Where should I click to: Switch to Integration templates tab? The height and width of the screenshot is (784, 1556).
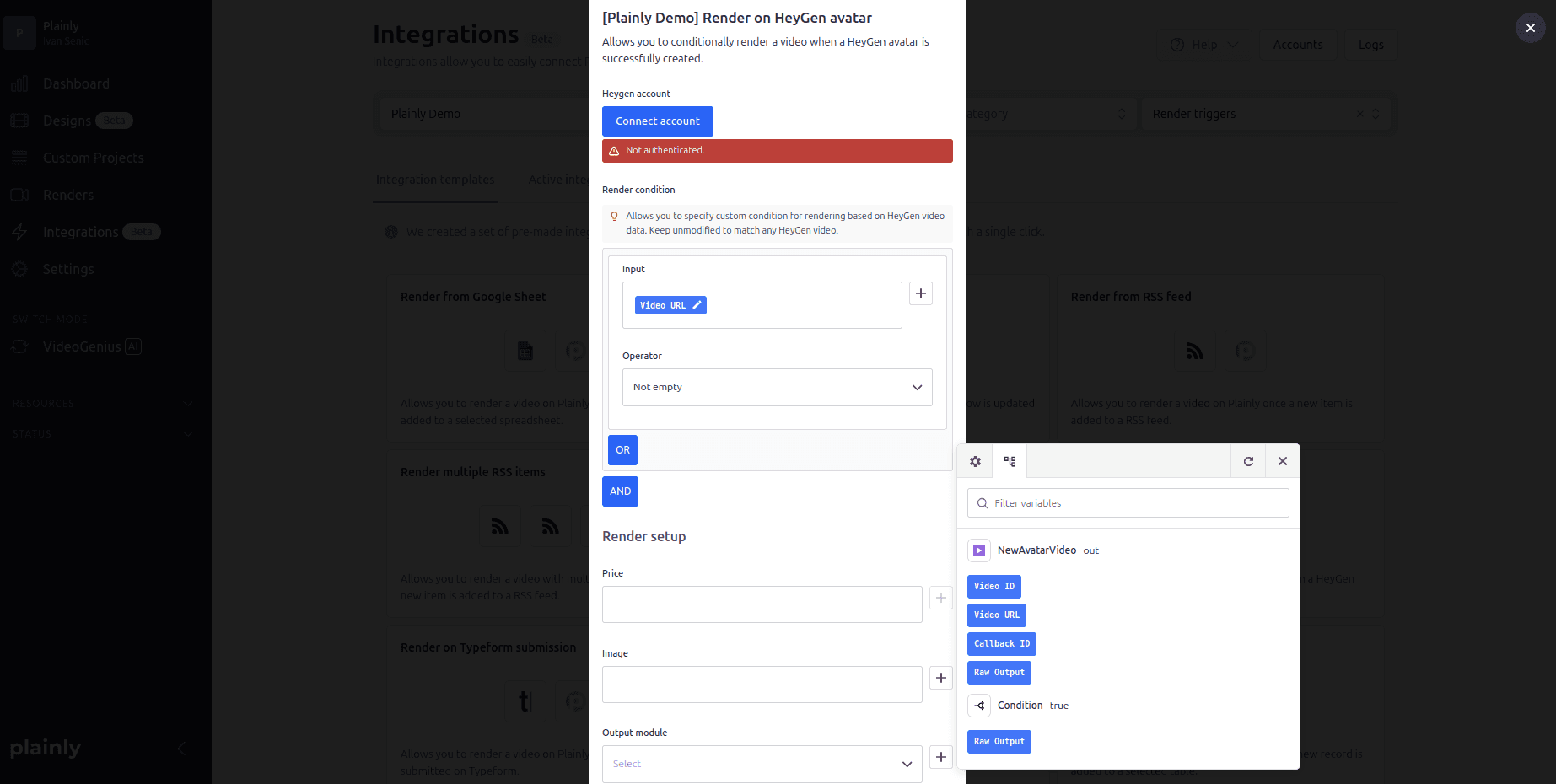[435, 180]
